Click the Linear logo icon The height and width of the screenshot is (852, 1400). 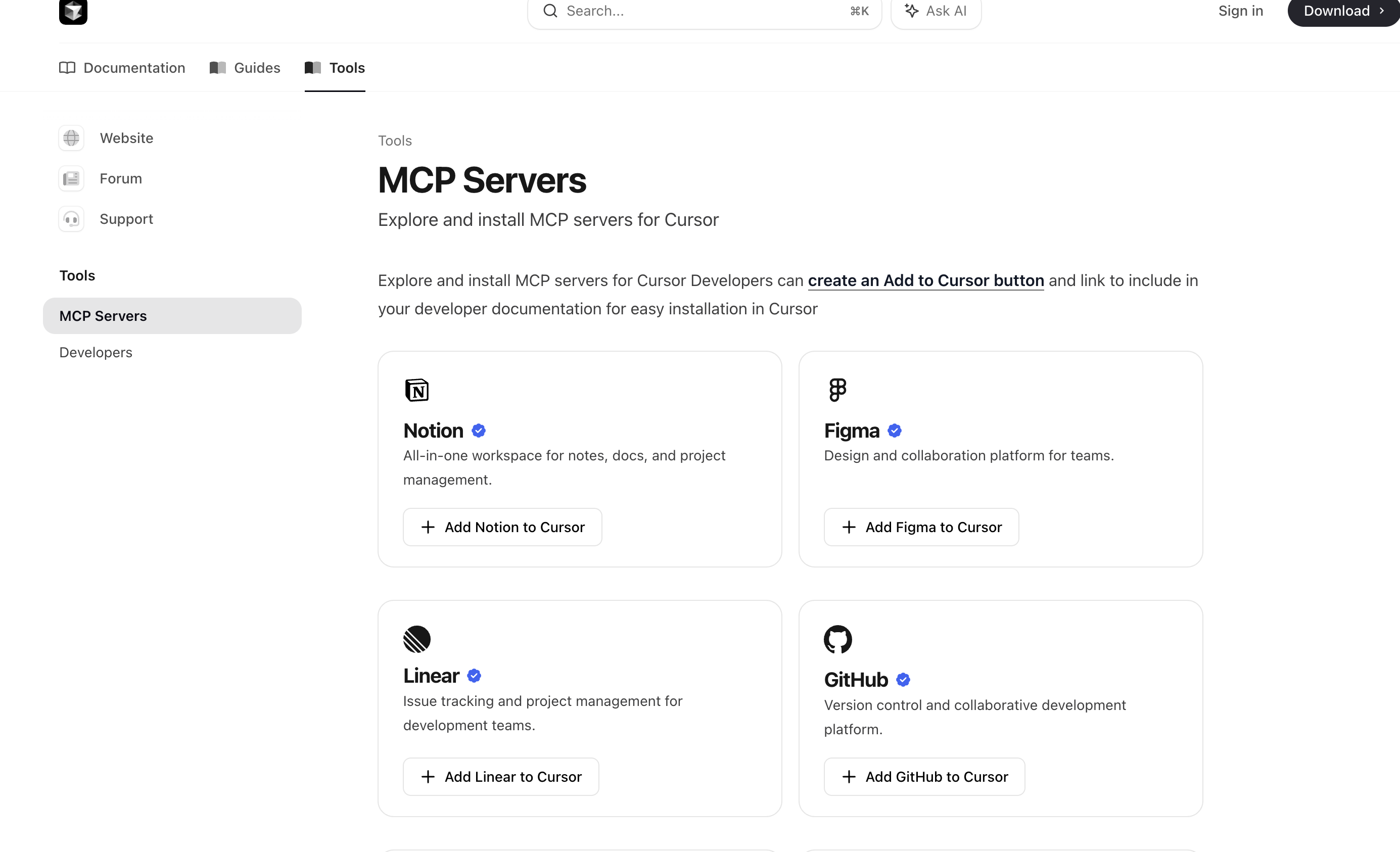click(416, 639)
